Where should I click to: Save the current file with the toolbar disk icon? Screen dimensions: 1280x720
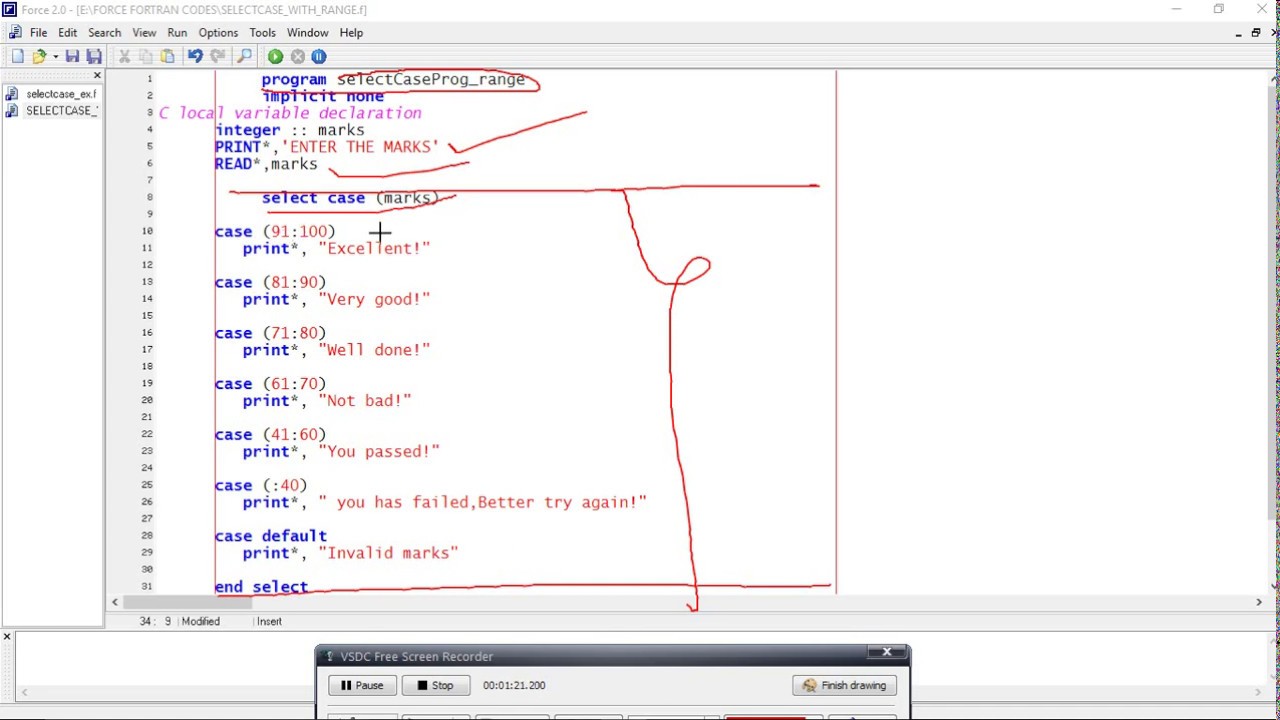tap(72, 57)
